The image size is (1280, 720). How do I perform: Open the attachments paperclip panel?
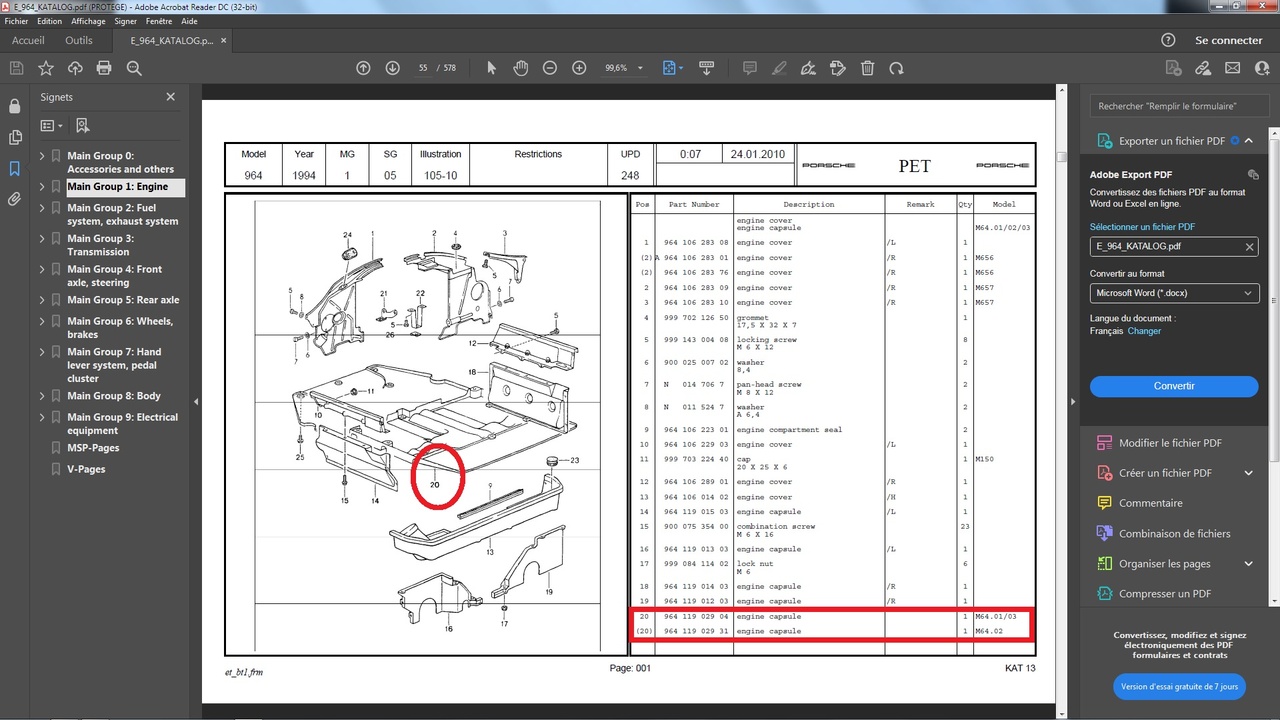(14, 199)
